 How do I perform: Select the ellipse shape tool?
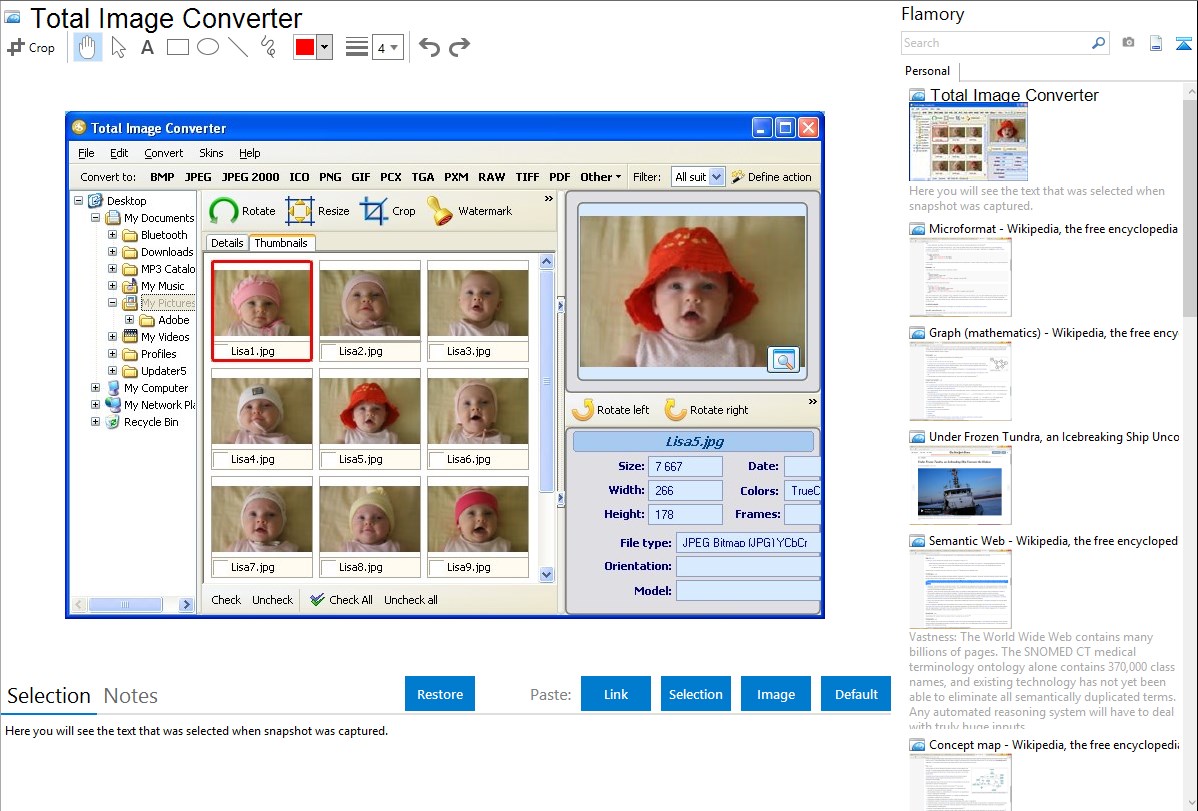pyautogui.click(x=208, y=47)
